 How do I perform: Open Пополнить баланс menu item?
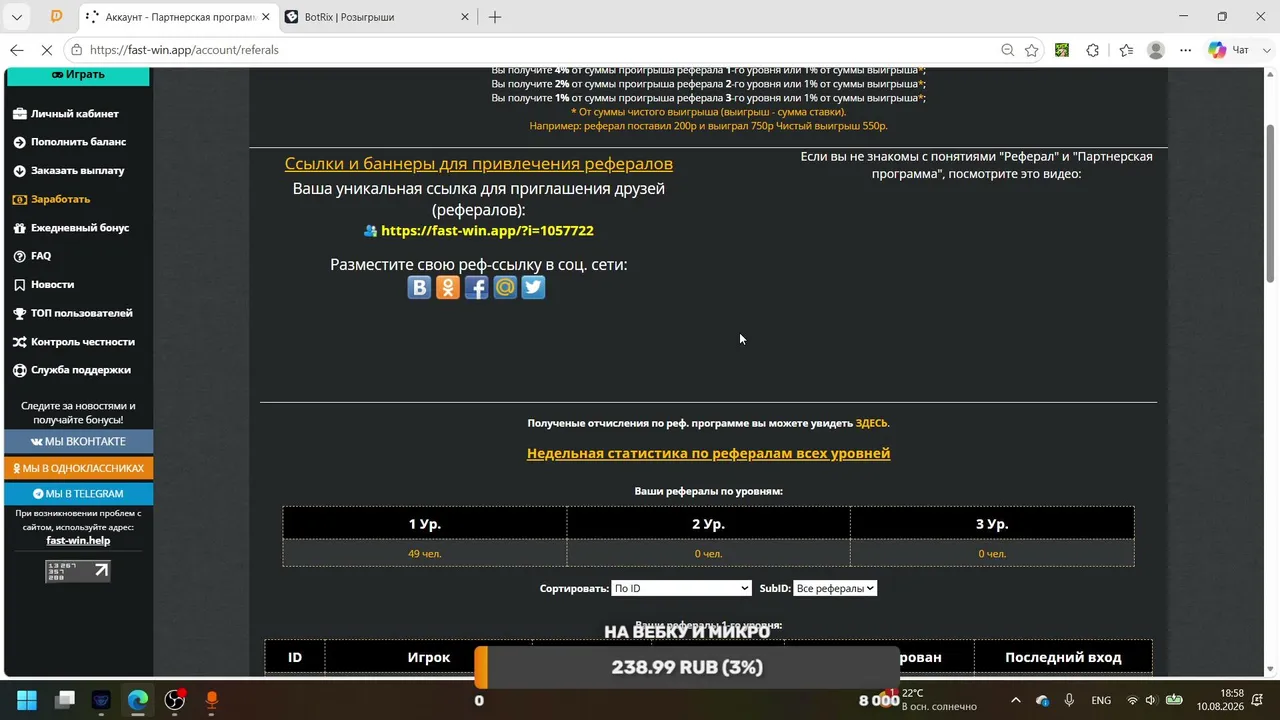coord(70,142)
